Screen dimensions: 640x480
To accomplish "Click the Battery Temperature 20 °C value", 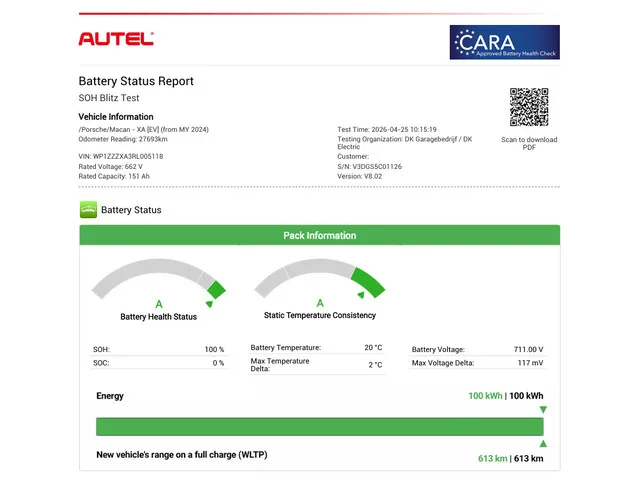I will [373, 348].
